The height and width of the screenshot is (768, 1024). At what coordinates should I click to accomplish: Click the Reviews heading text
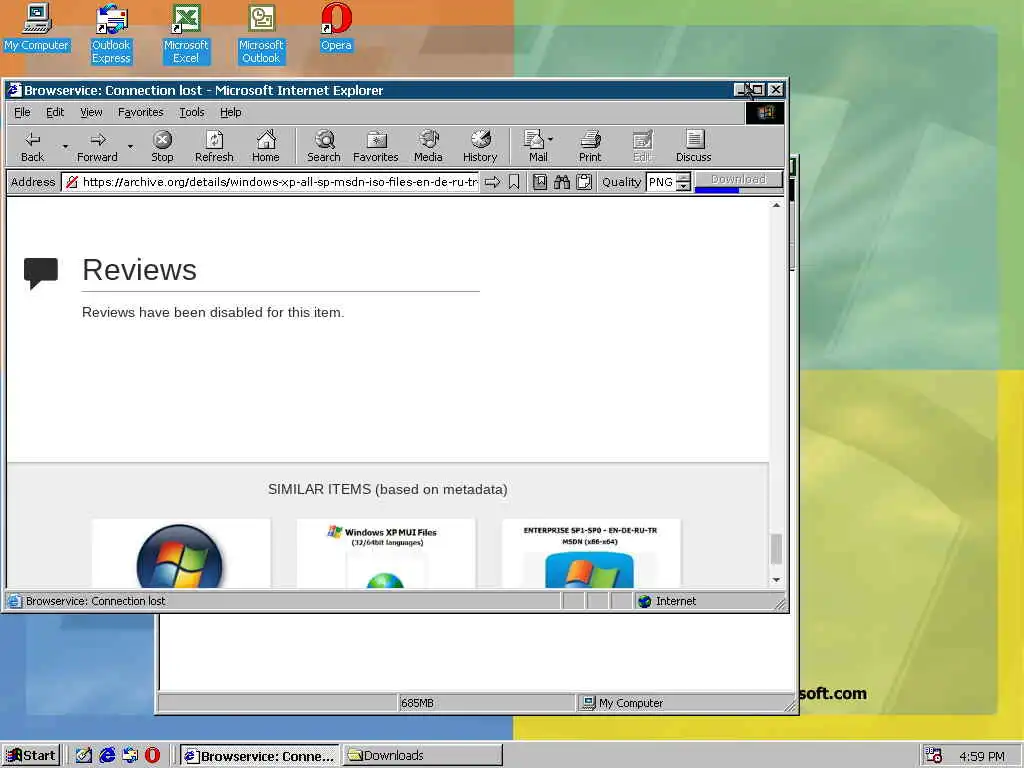139,270
